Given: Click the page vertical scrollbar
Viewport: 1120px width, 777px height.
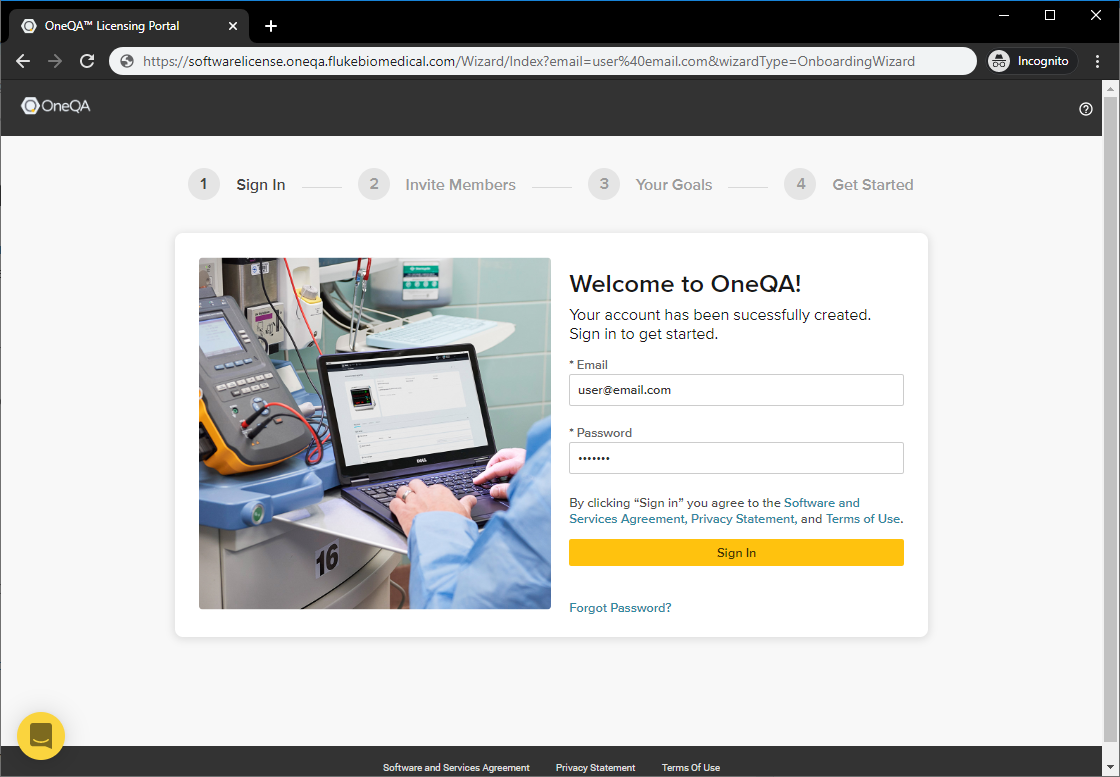Looking at the screenshot, I should tap(1110, 418).
